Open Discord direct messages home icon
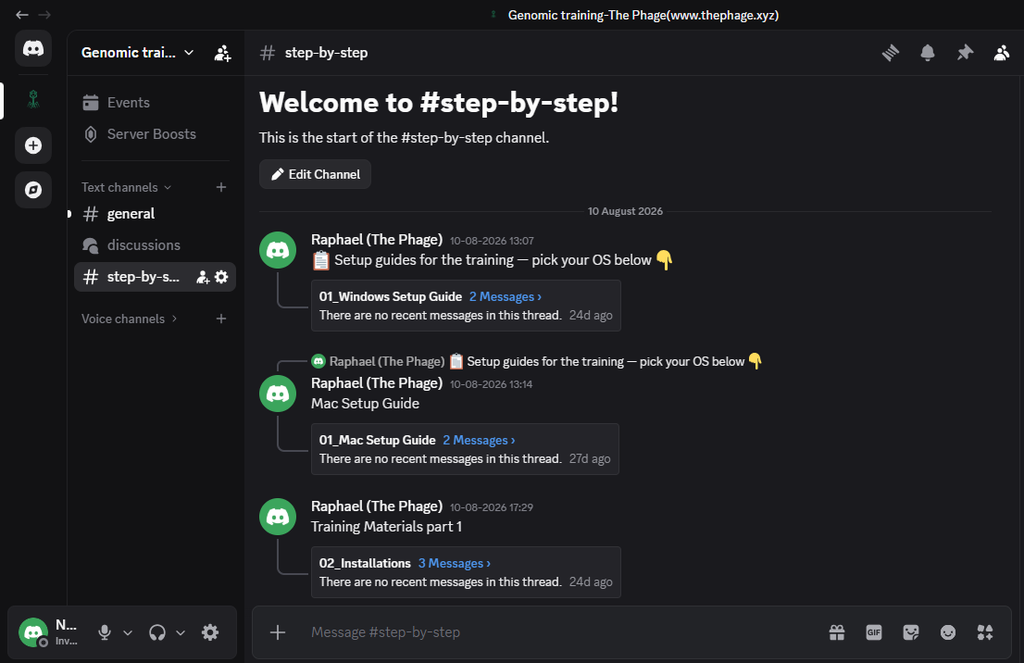The width and height of the screenshot is (1024, 663). 33,48
